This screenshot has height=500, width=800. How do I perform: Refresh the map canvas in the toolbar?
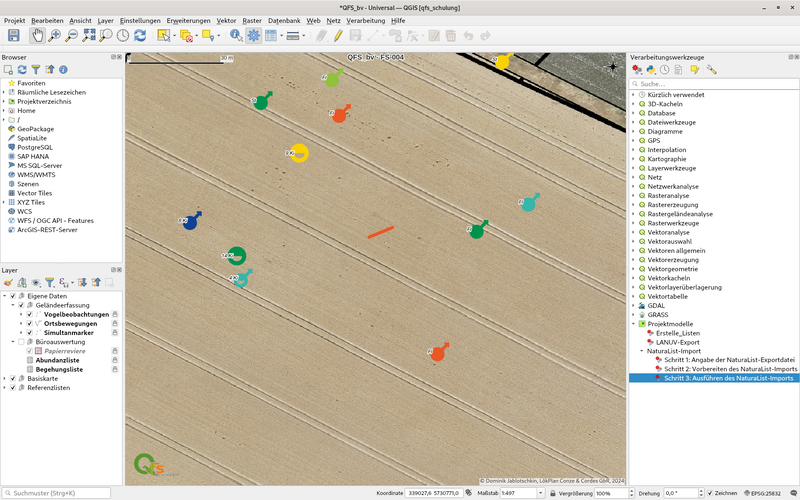[x=140, y=35]
